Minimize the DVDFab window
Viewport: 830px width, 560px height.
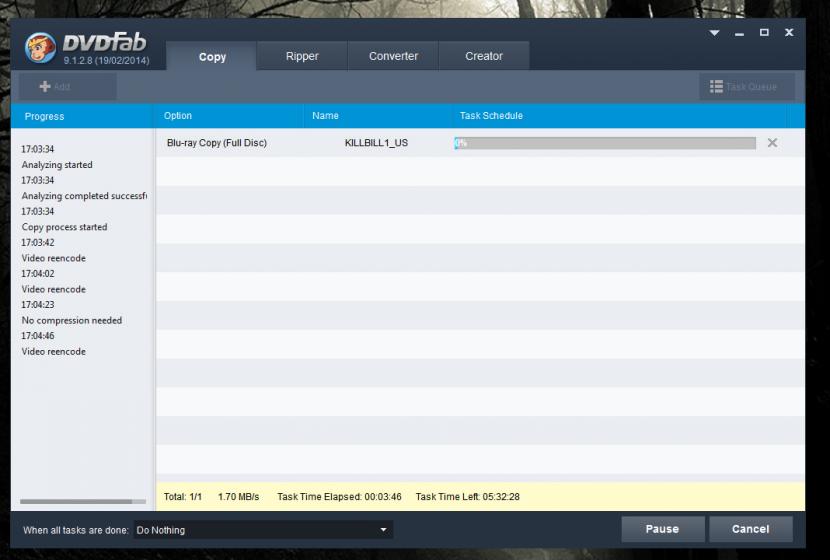click(x=739, y=34)
